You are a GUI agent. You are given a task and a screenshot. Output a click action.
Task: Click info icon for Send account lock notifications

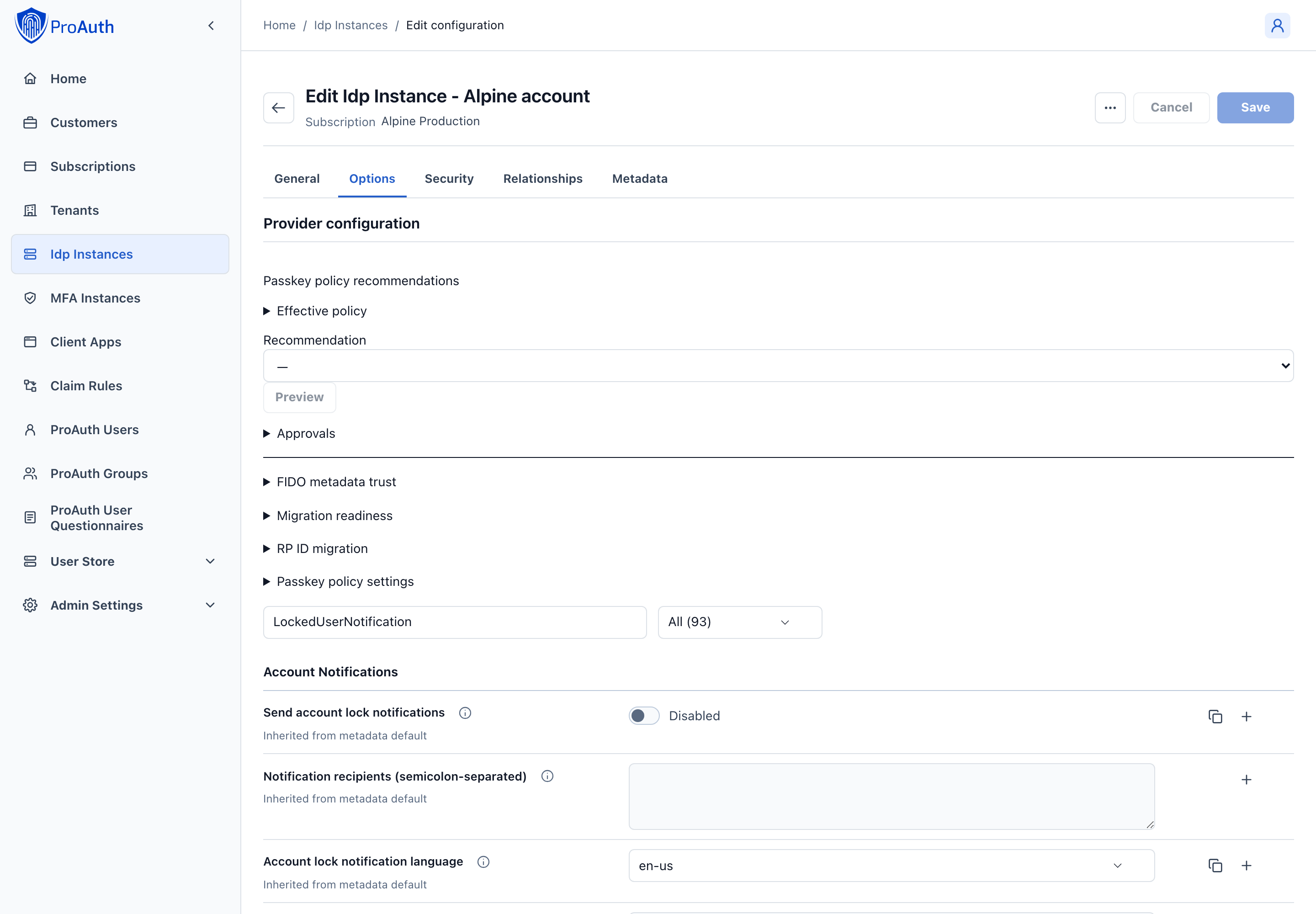pyautogui.click(x=465, y=713)
